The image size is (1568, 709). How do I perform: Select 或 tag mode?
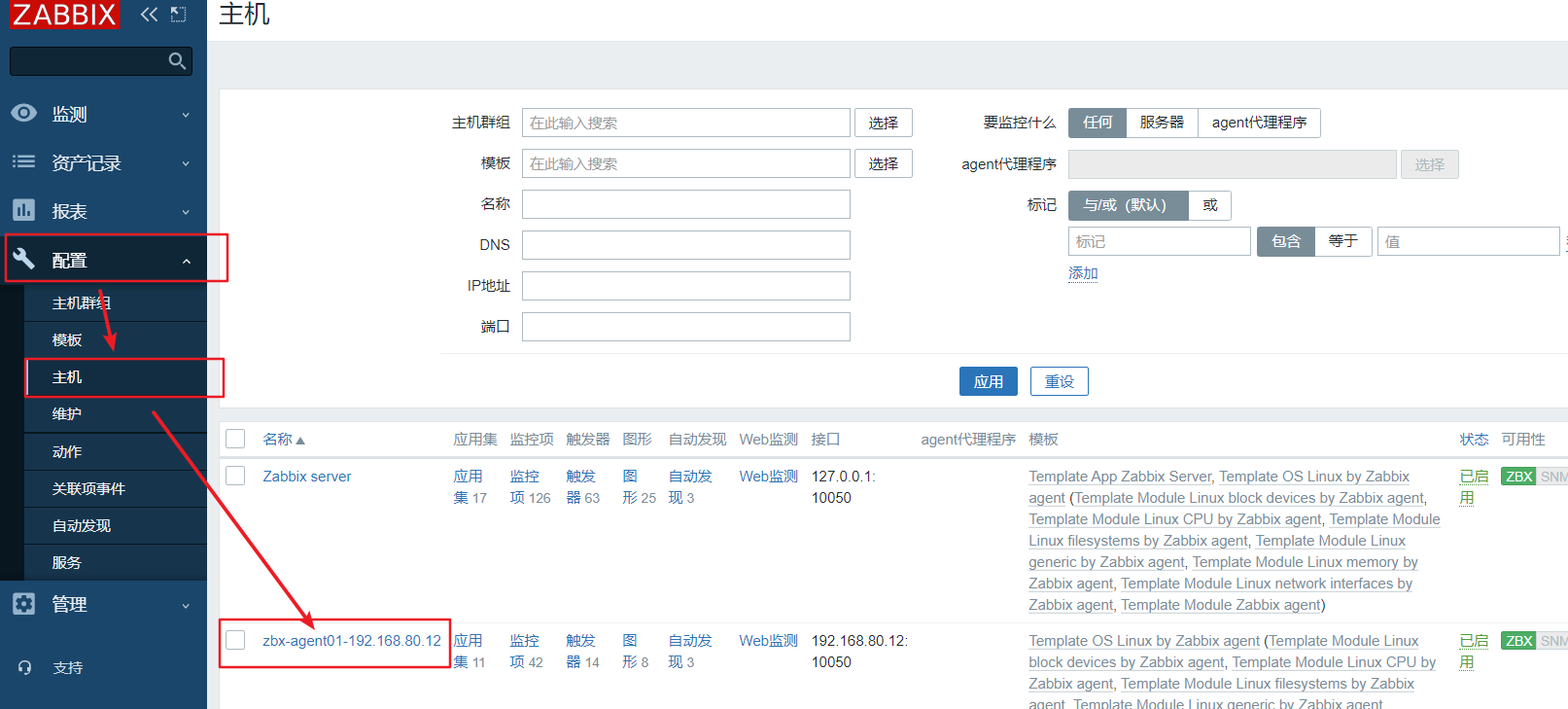click(1210, 205)
